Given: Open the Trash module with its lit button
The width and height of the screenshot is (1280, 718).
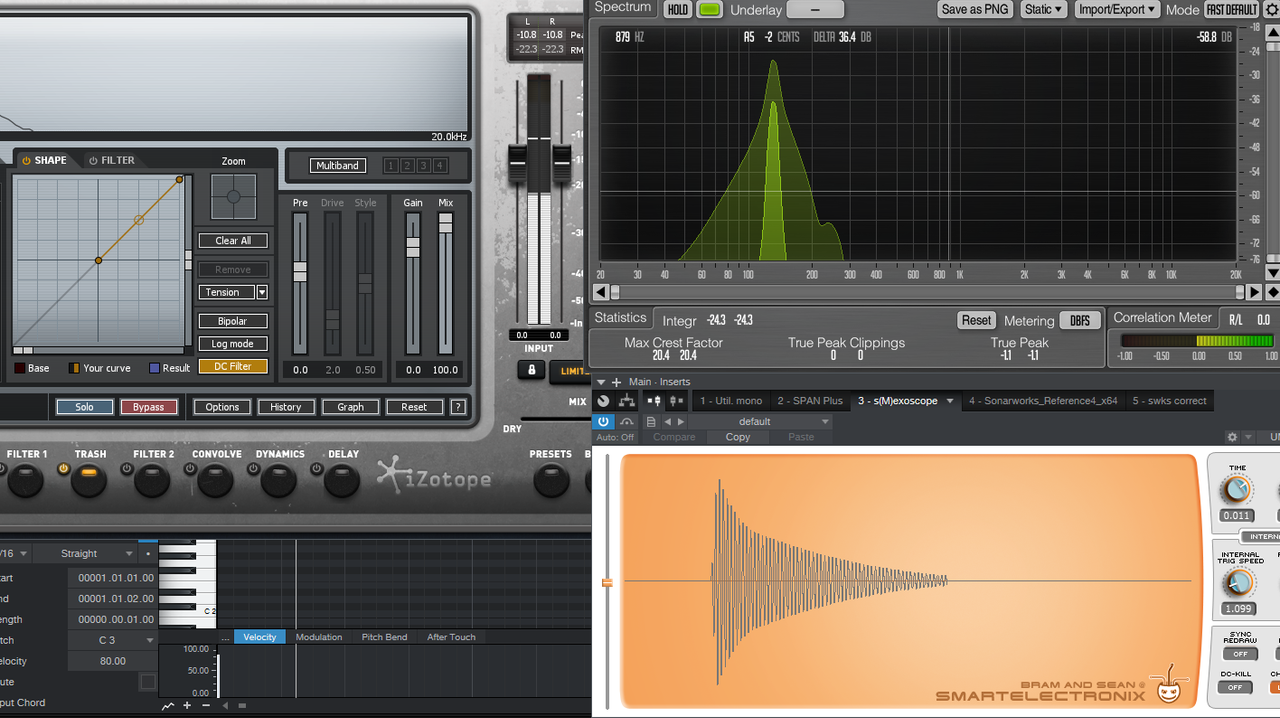Looking at the screenshot, I should point(89,480).
